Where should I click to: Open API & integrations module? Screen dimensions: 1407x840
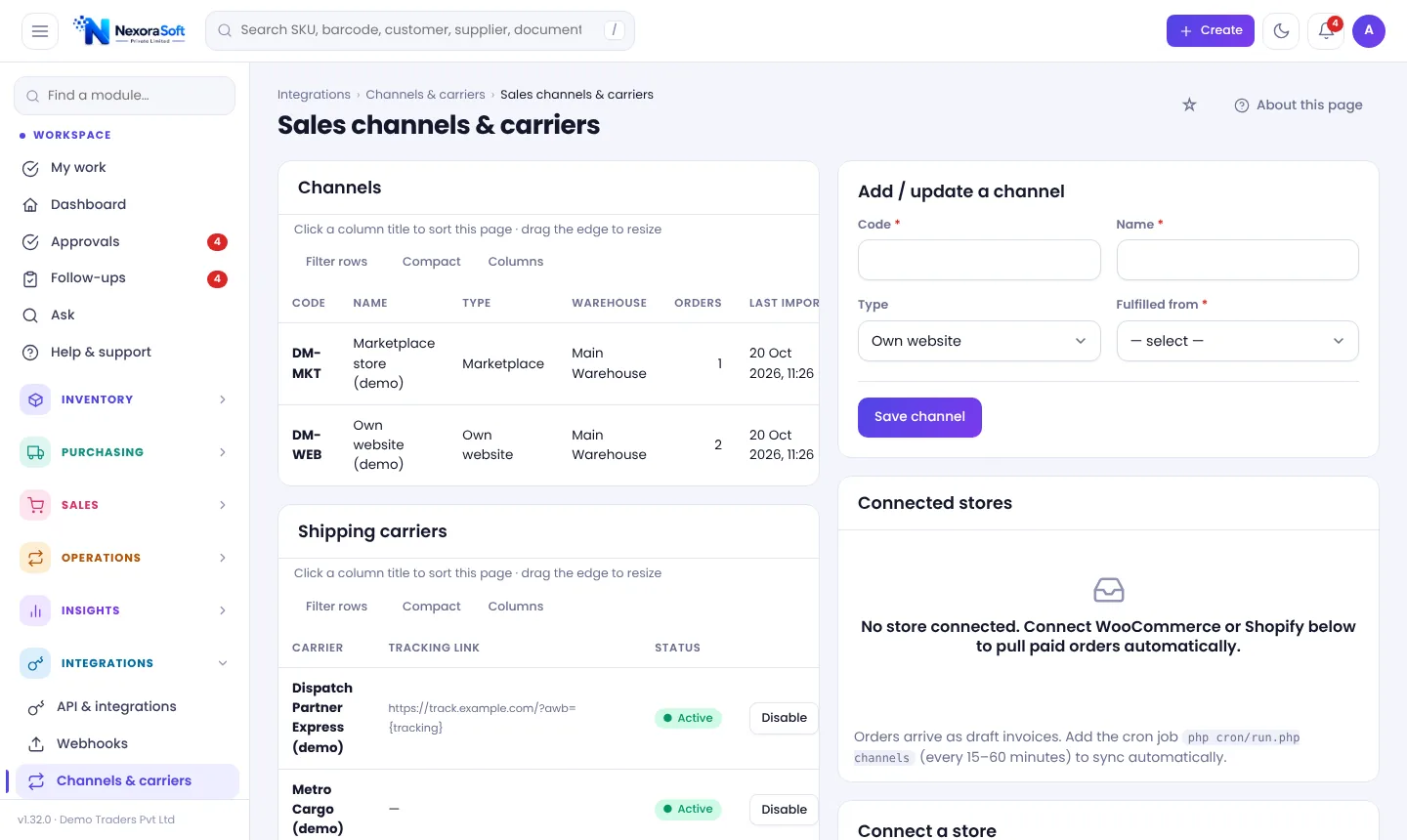[x=127, y=707]
